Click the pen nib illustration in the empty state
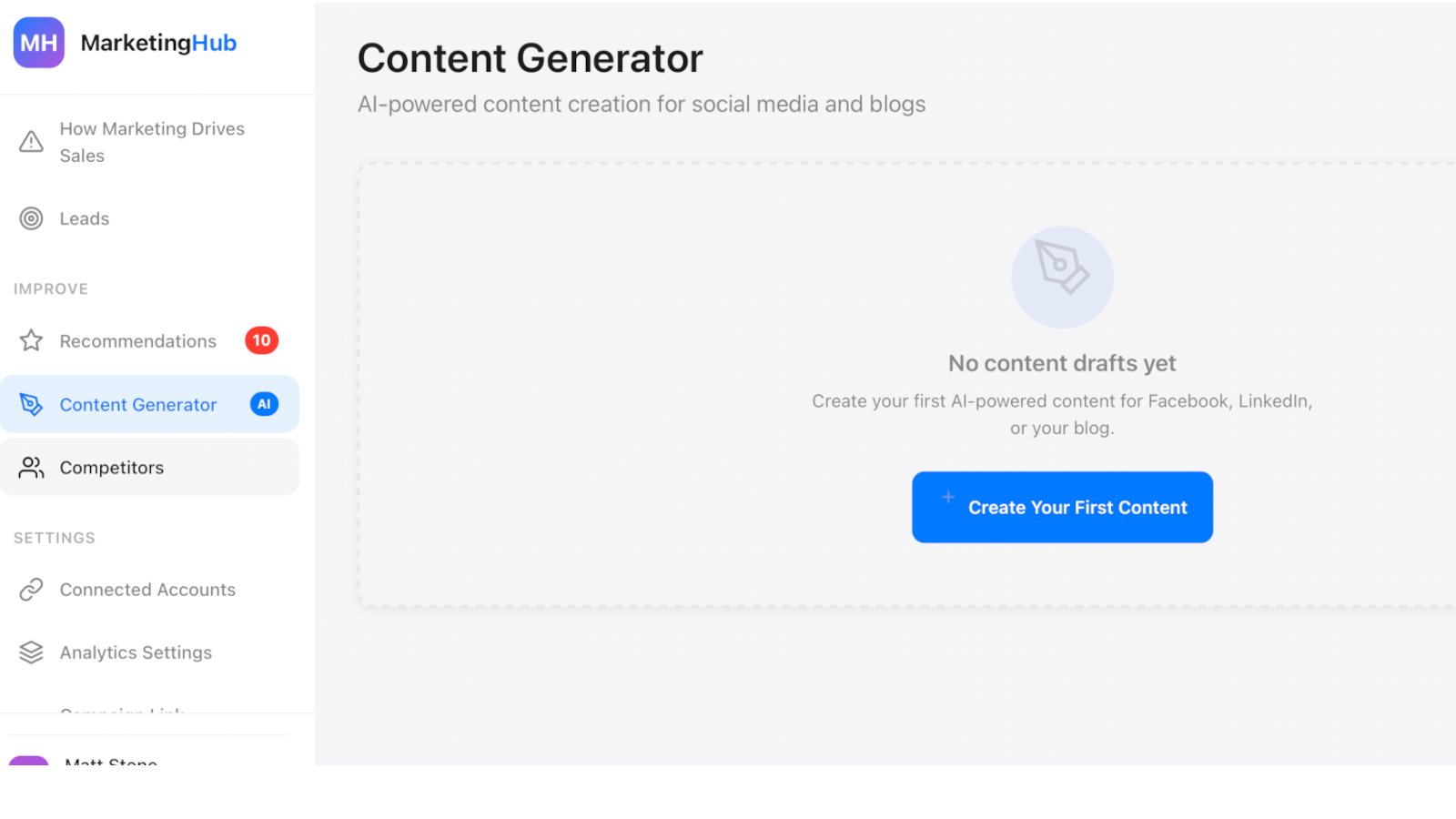This screenshot has width=1456, height=819. 1061,277
